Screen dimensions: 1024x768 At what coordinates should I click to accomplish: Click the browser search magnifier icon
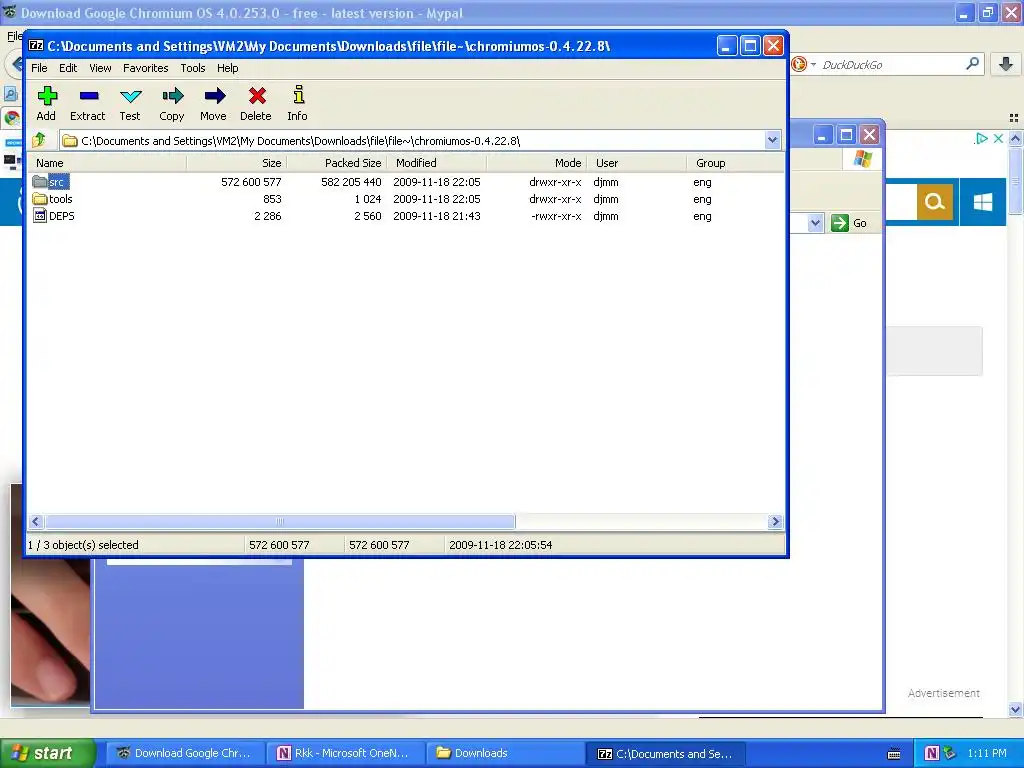[x=972, y=63]
